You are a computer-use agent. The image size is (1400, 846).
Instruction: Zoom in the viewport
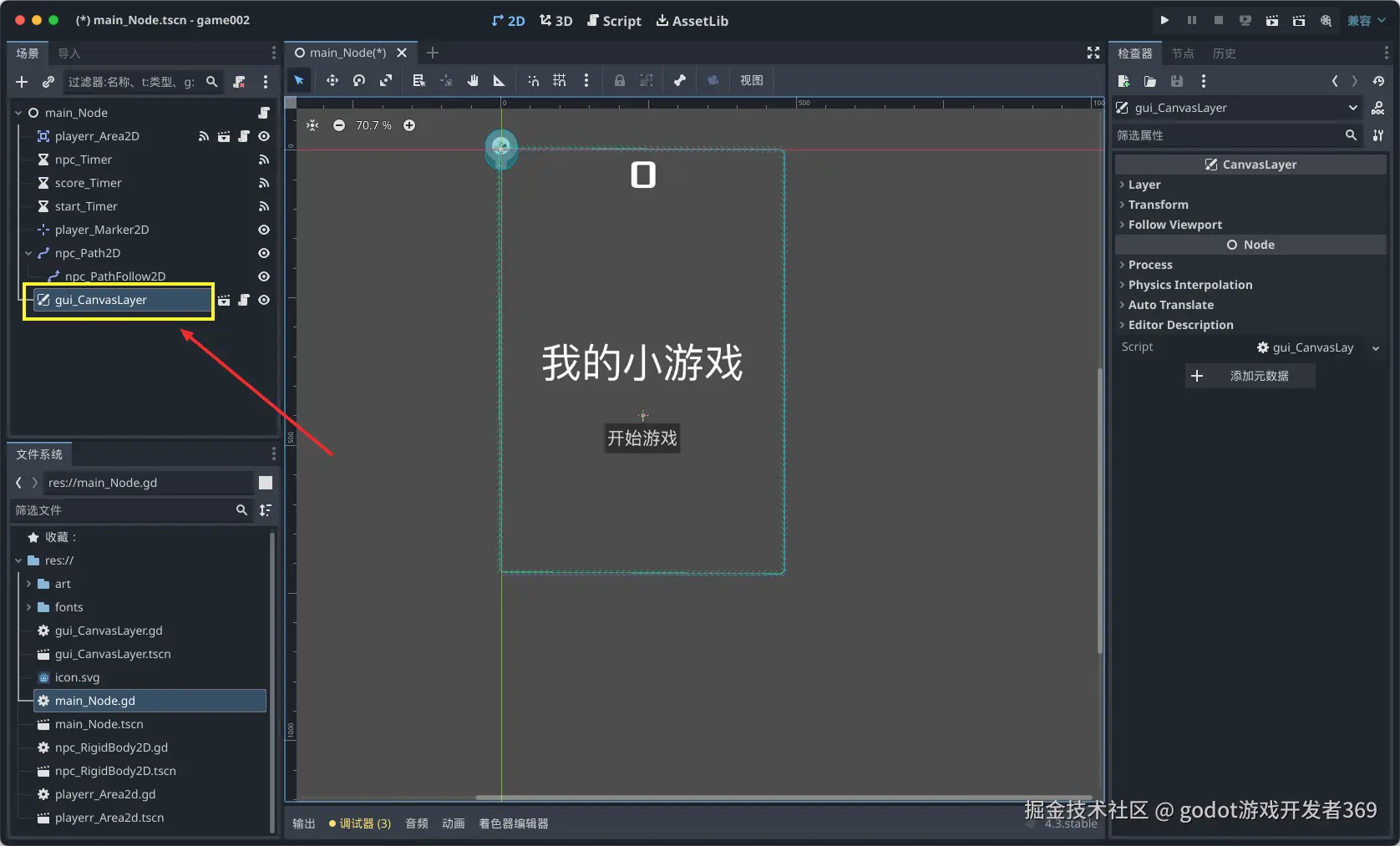(x=409, y=125)
